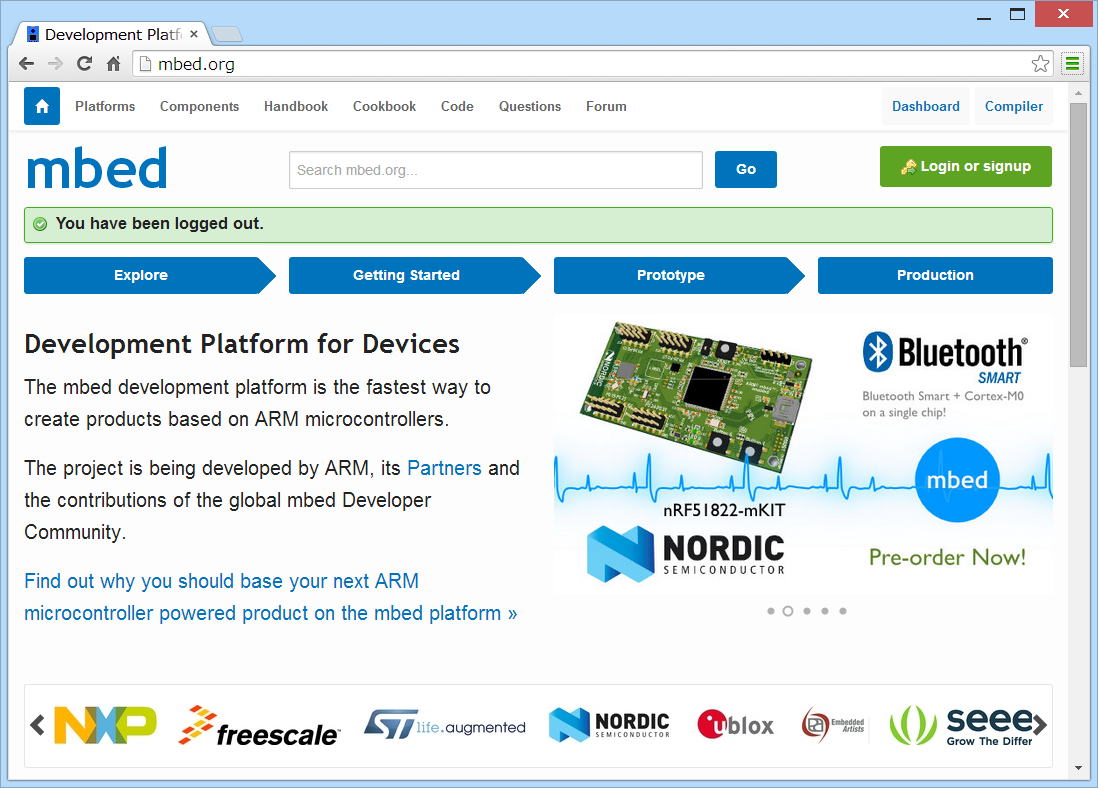
Task: Click the browser home icon
Action: pyautogui.click(x=113, y=64)
